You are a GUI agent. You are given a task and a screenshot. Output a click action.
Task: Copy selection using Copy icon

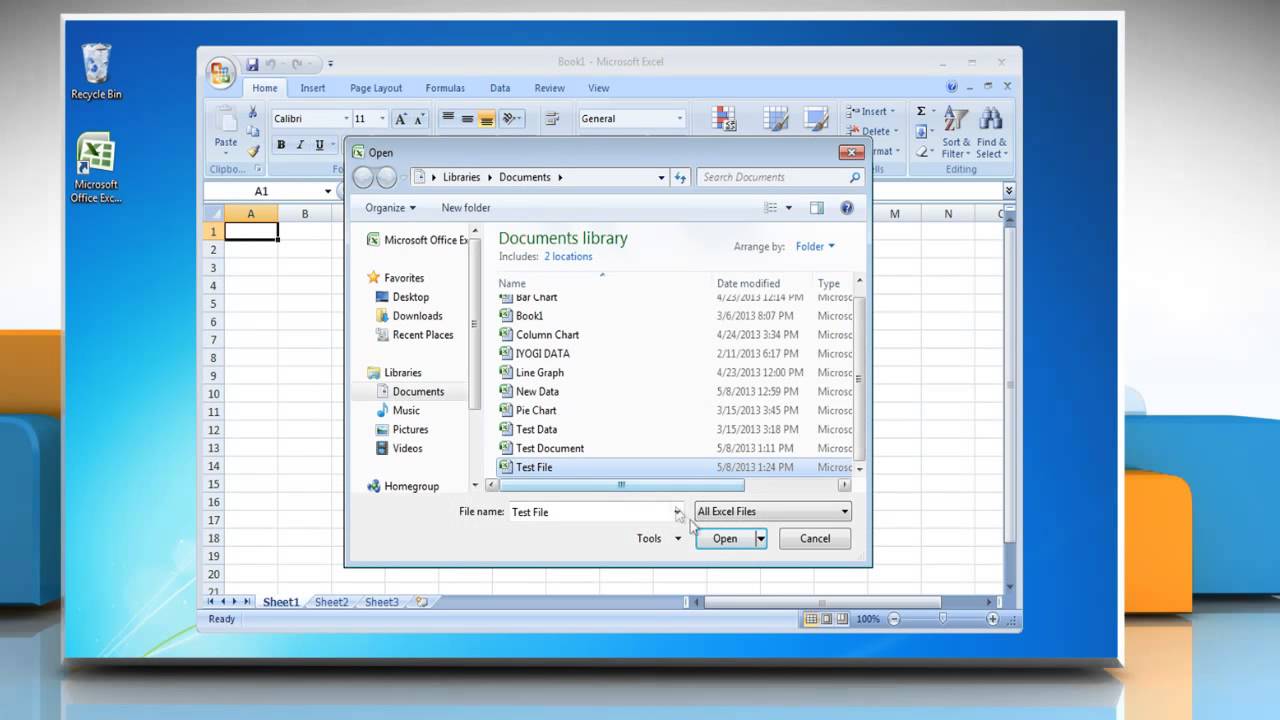(x=253, y=131)
